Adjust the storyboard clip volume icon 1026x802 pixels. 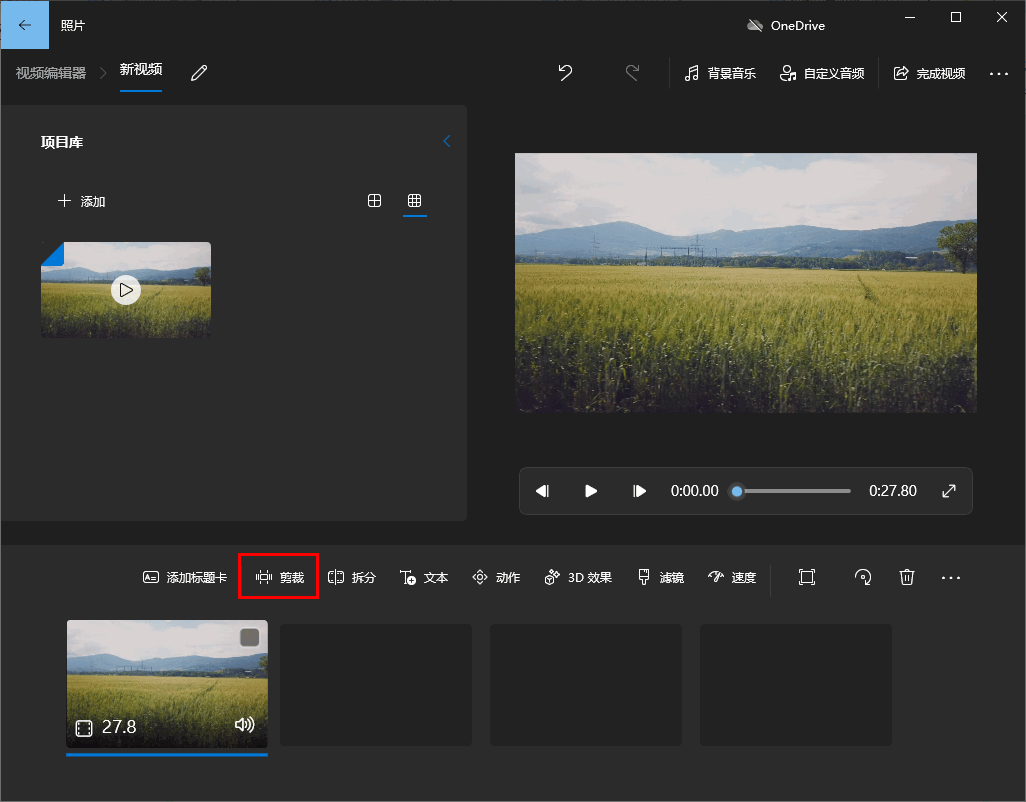click(x=245, y=724)
